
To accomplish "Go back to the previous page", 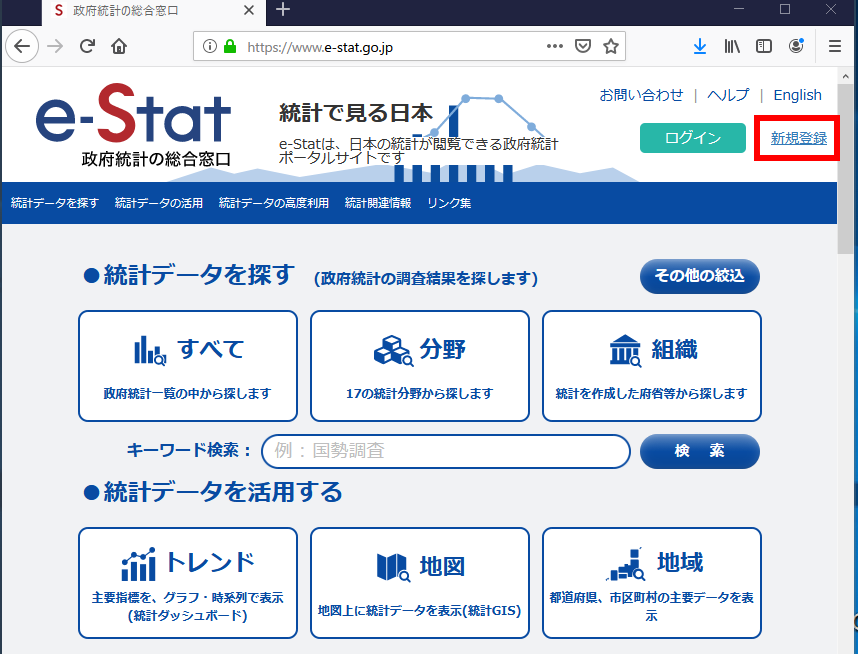I will coord(22,47).
